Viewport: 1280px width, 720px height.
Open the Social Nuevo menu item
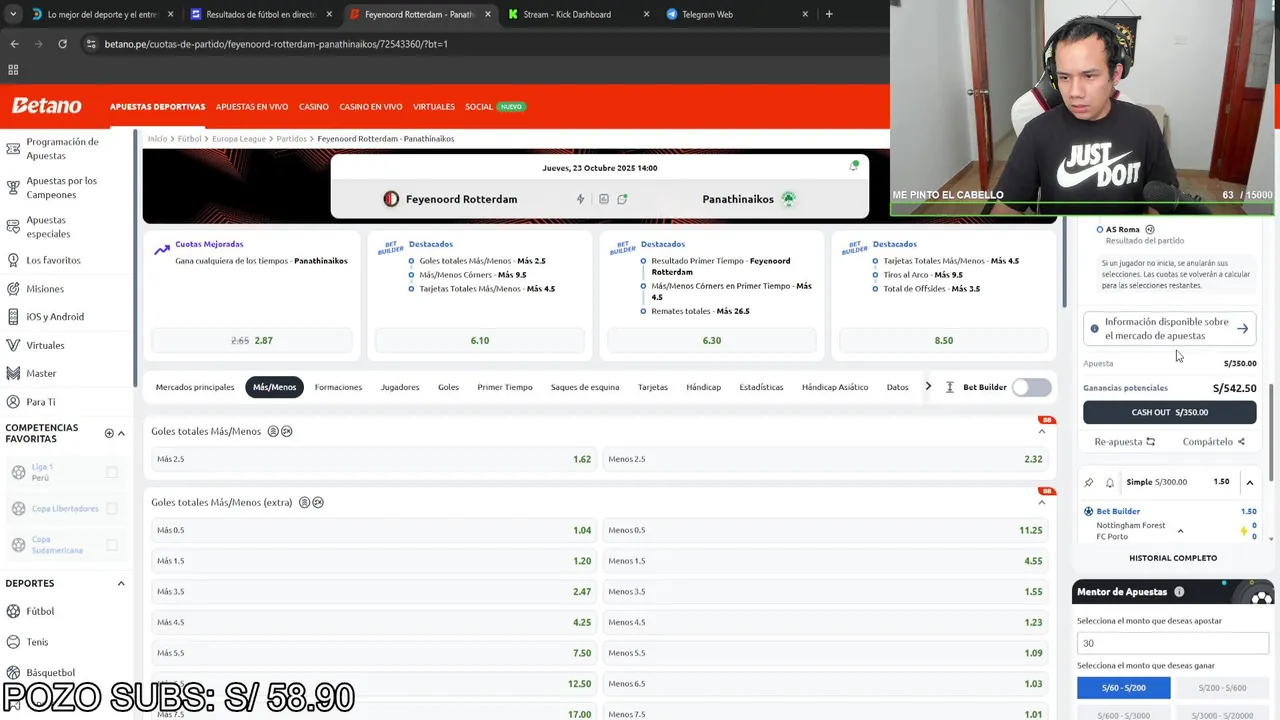[495, 107]
